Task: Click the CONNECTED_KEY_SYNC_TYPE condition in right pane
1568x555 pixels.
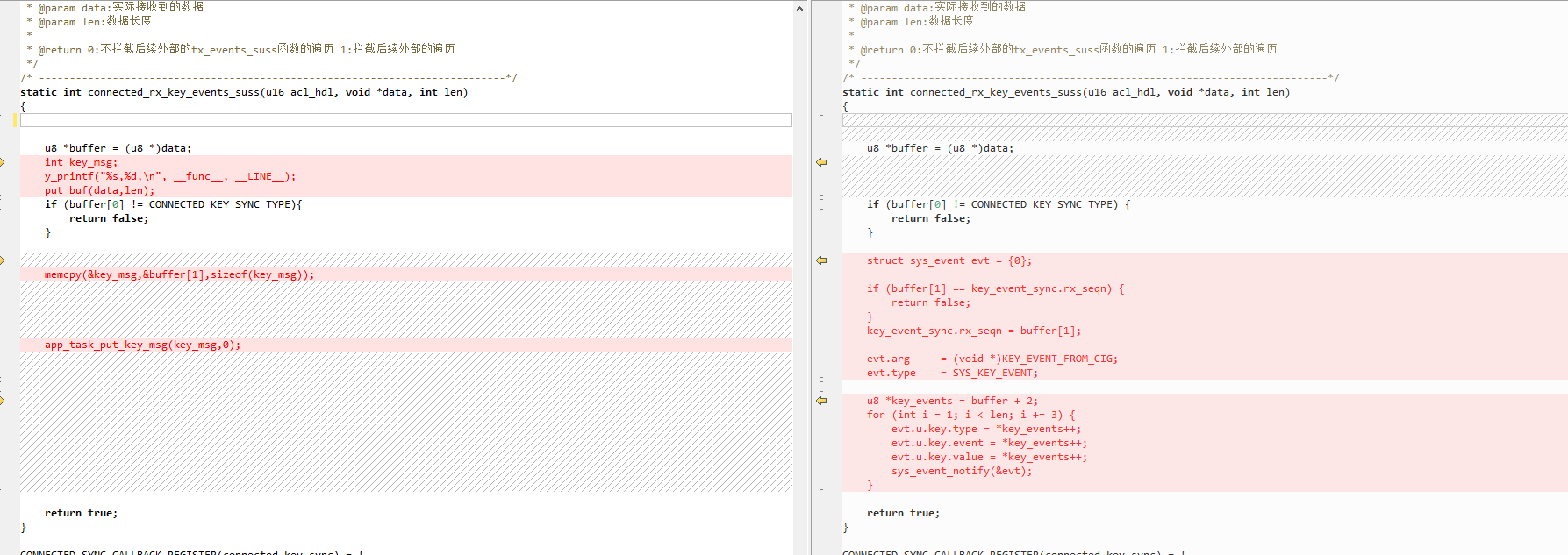Action: click(x=999, y=204)
